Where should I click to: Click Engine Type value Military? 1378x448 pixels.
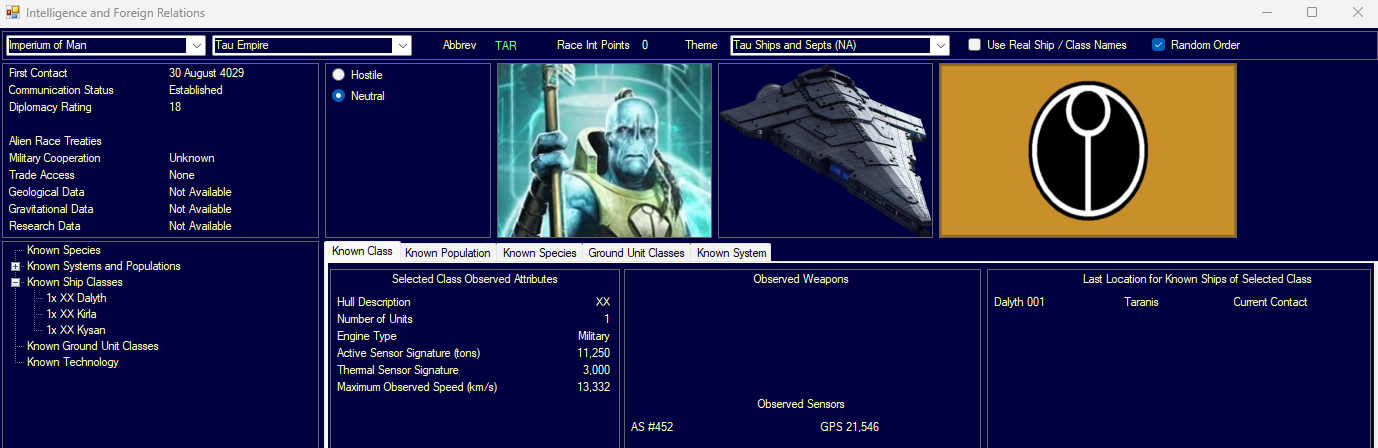[594, 336]
